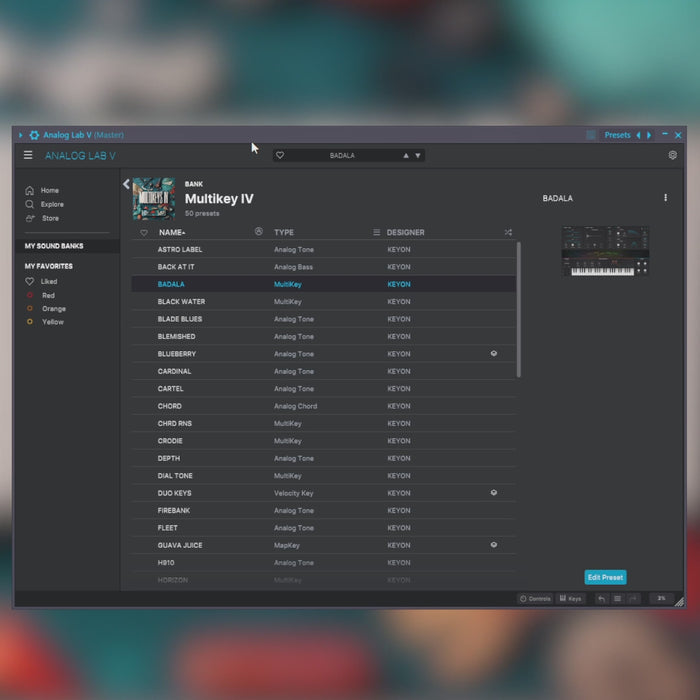Screen dimensions: 700x700
Task: Select the previous preset with up arrow
Action: pyautogui.click(x=405, y=156)
